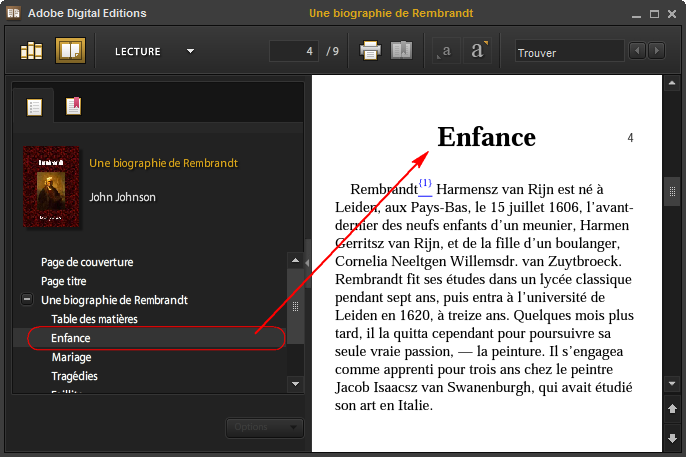
Task: Collapse the Une biographie de Rembrandt node
Action: pos(27,300)
